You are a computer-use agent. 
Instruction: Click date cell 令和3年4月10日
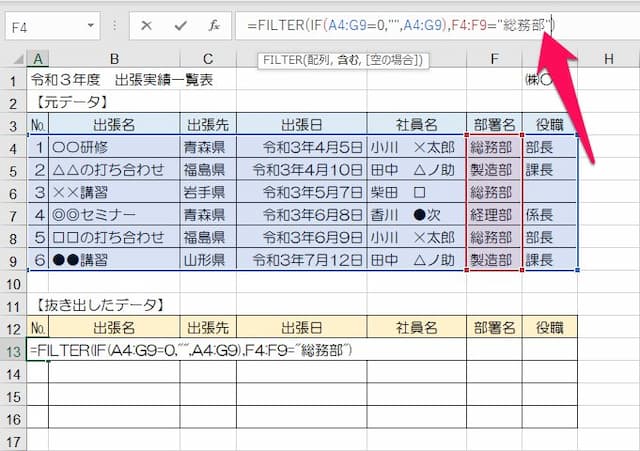pyautogui.click(x=302, y=170)
